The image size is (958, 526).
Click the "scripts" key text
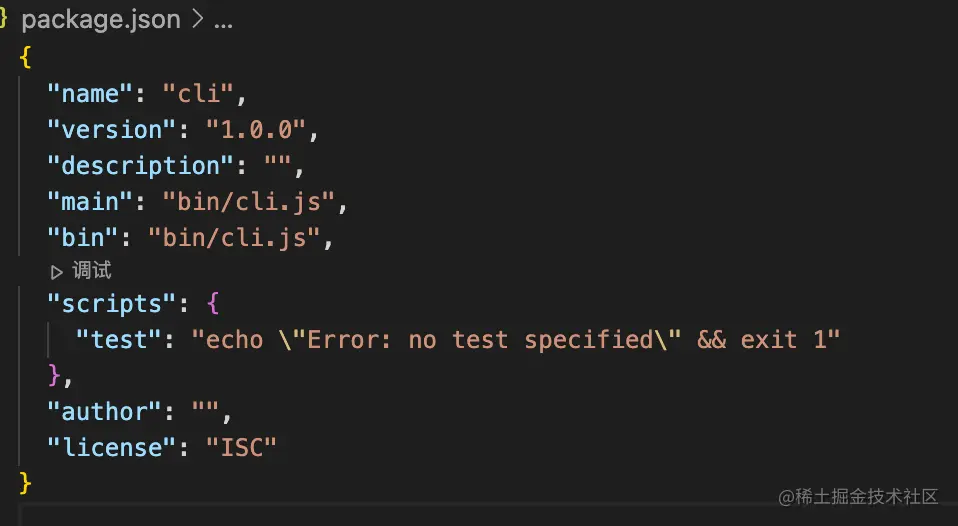pos(112,304)
